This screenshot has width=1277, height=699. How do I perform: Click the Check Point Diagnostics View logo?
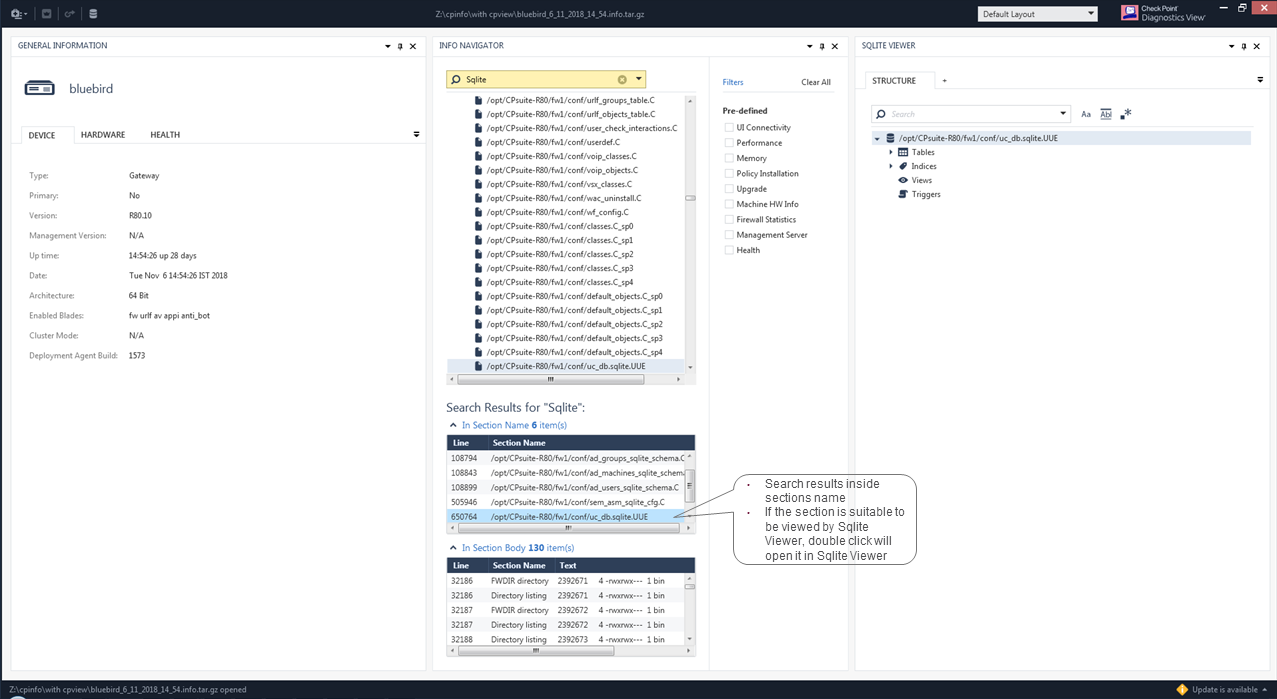coord(1163,14)
